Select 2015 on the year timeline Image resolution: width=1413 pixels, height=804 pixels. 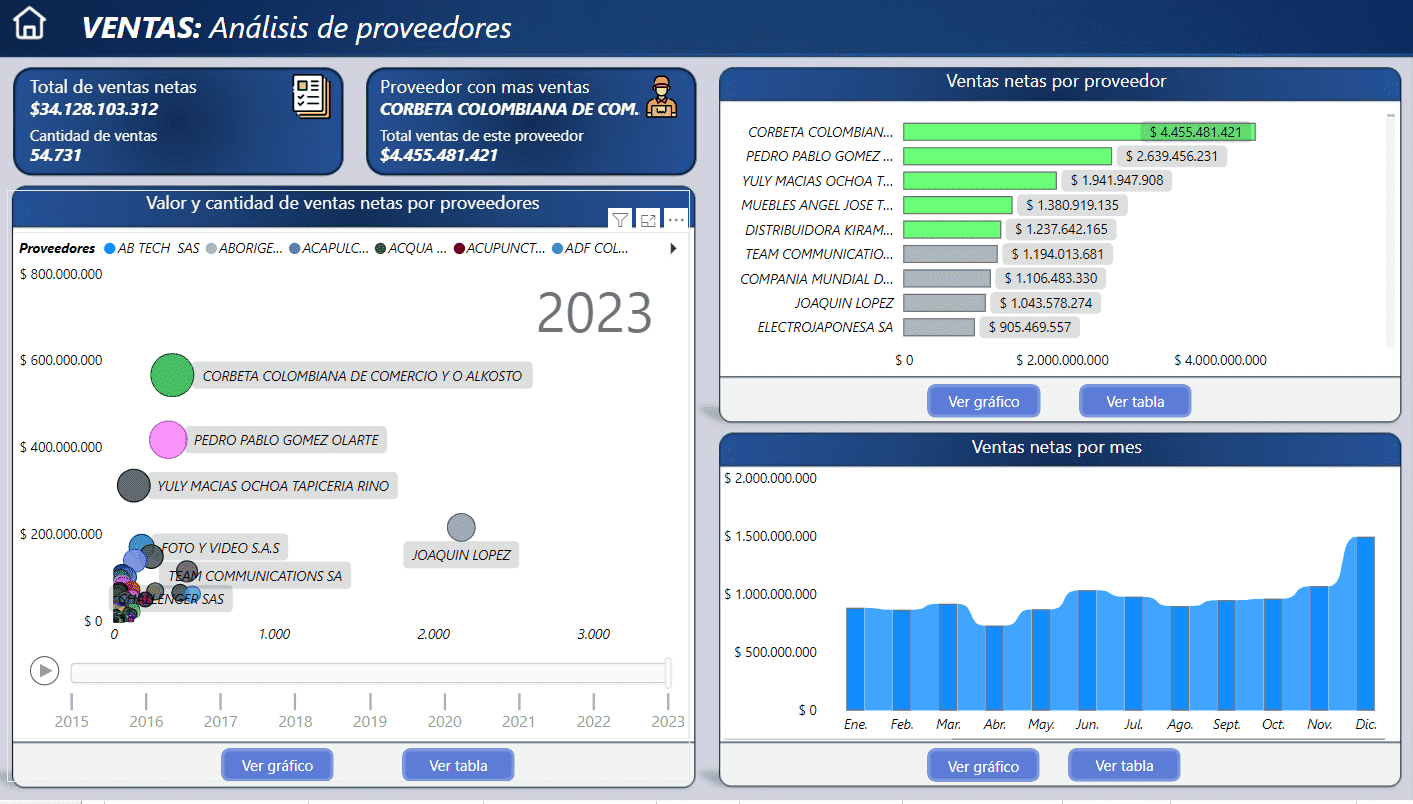click(x=71, y=722)
